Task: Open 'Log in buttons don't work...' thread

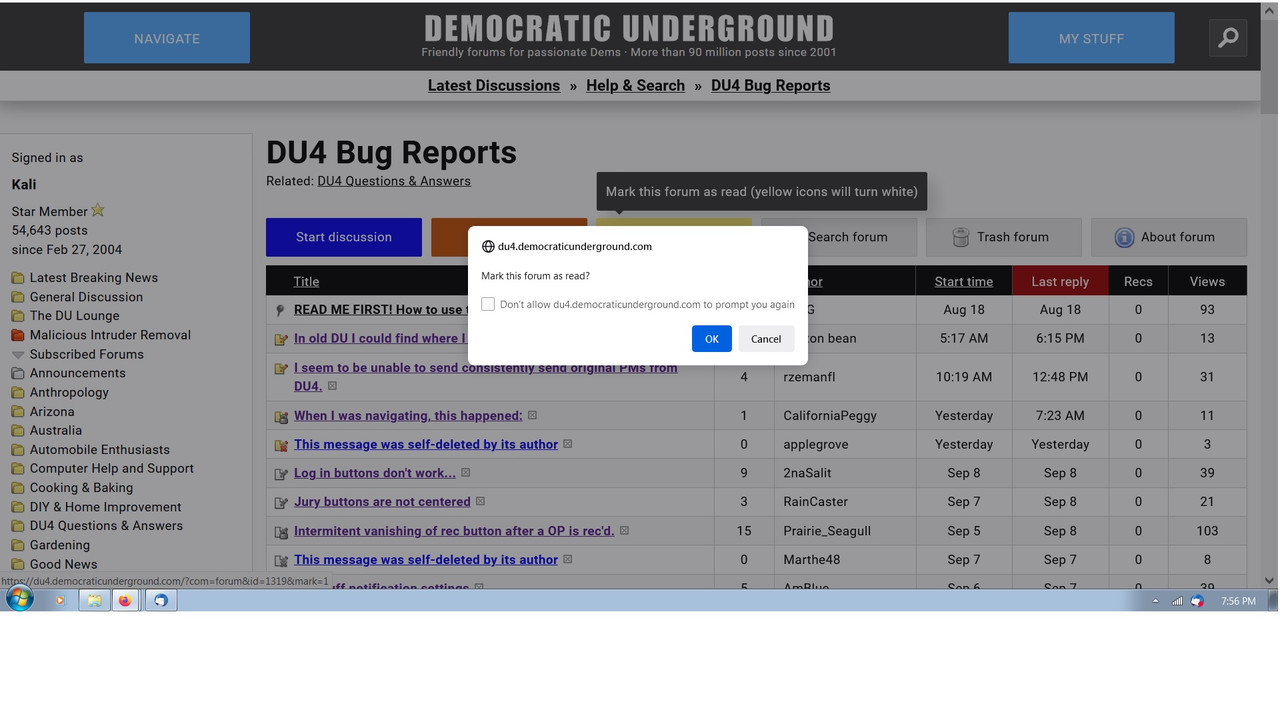Action: pyautogui.click(x=375, y=473)
